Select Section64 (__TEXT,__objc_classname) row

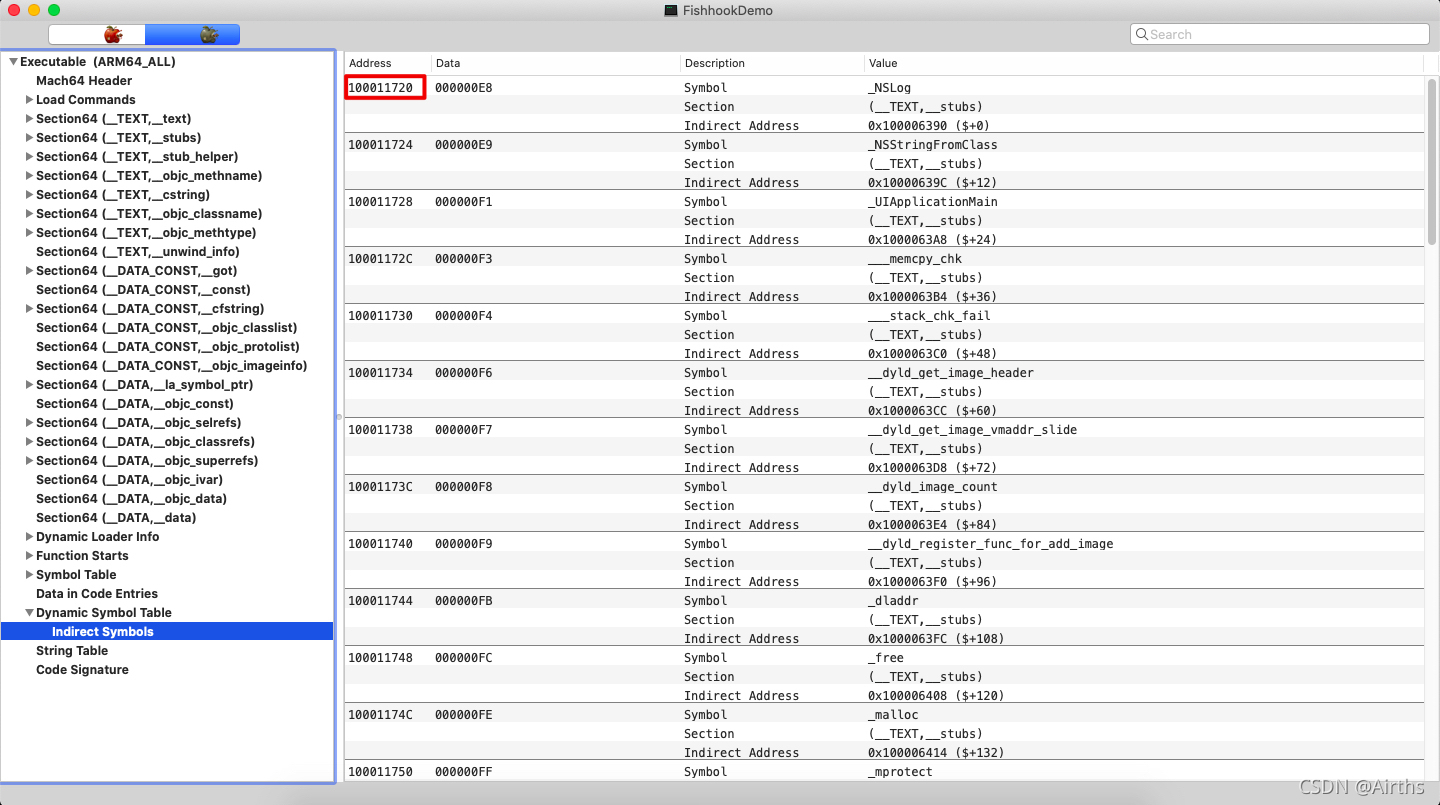[x=167, y=214]
